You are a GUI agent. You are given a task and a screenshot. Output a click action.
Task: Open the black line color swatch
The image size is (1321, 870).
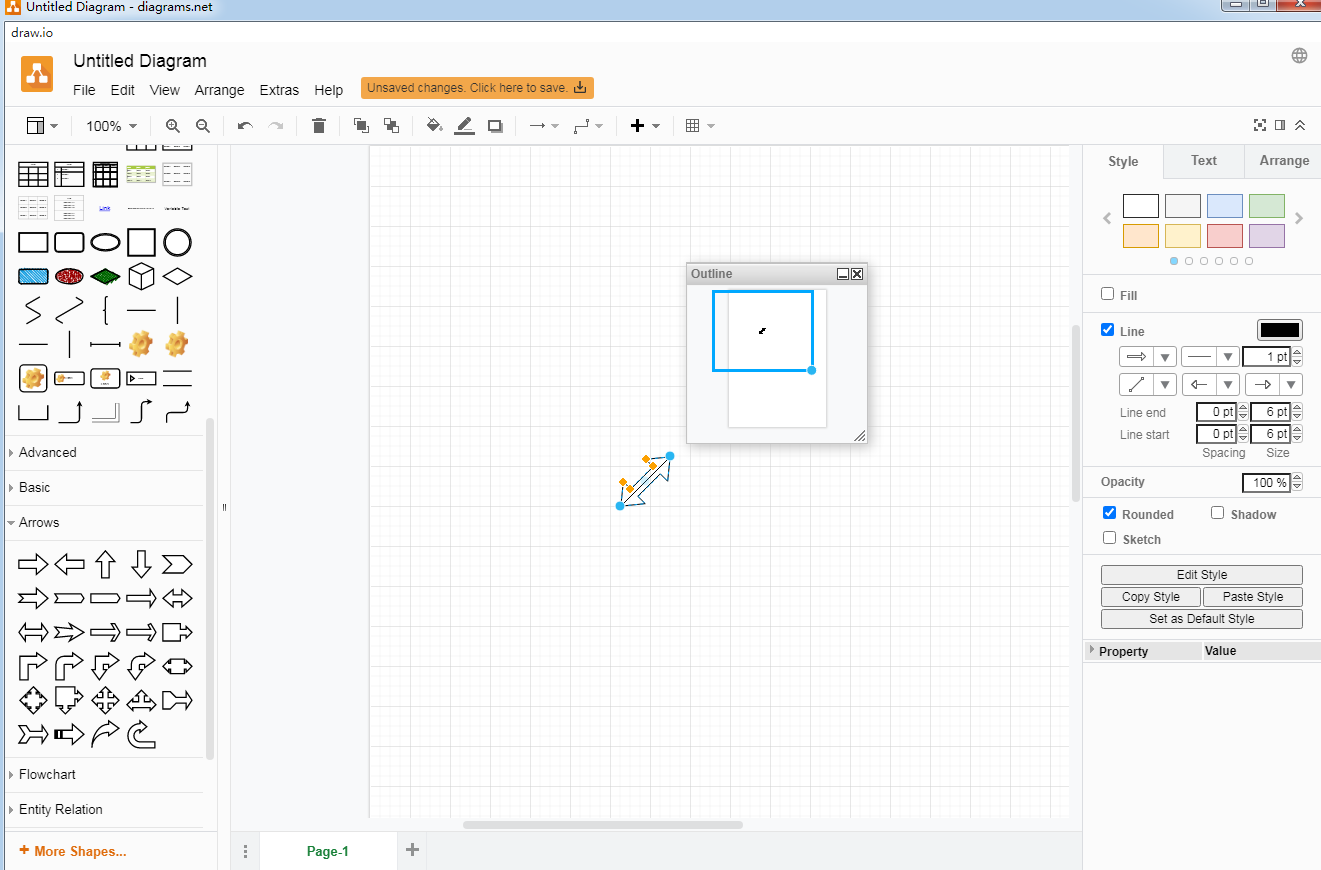(1279, 330)
